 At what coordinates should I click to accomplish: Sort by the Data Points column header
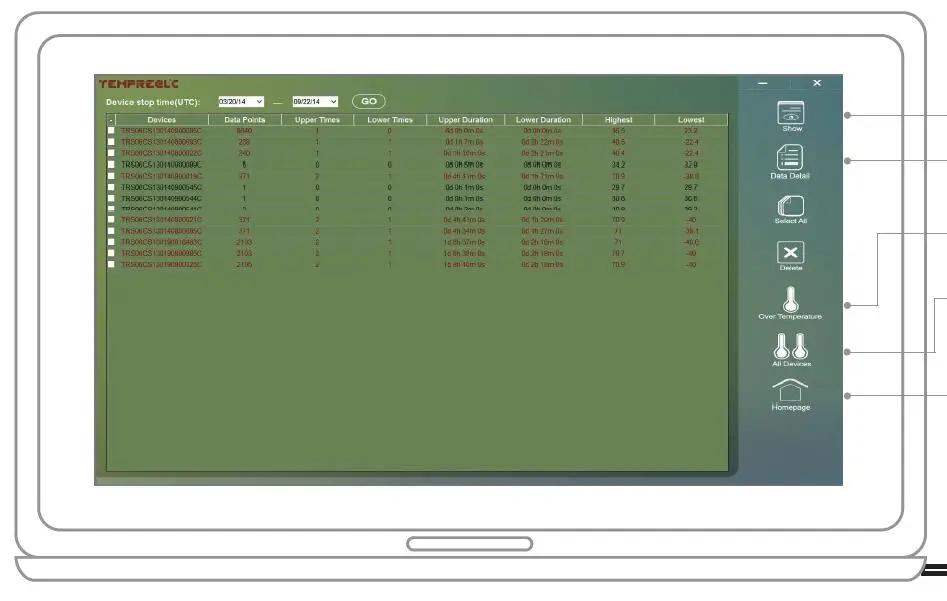pyautogui.click(x=245, y=120)
